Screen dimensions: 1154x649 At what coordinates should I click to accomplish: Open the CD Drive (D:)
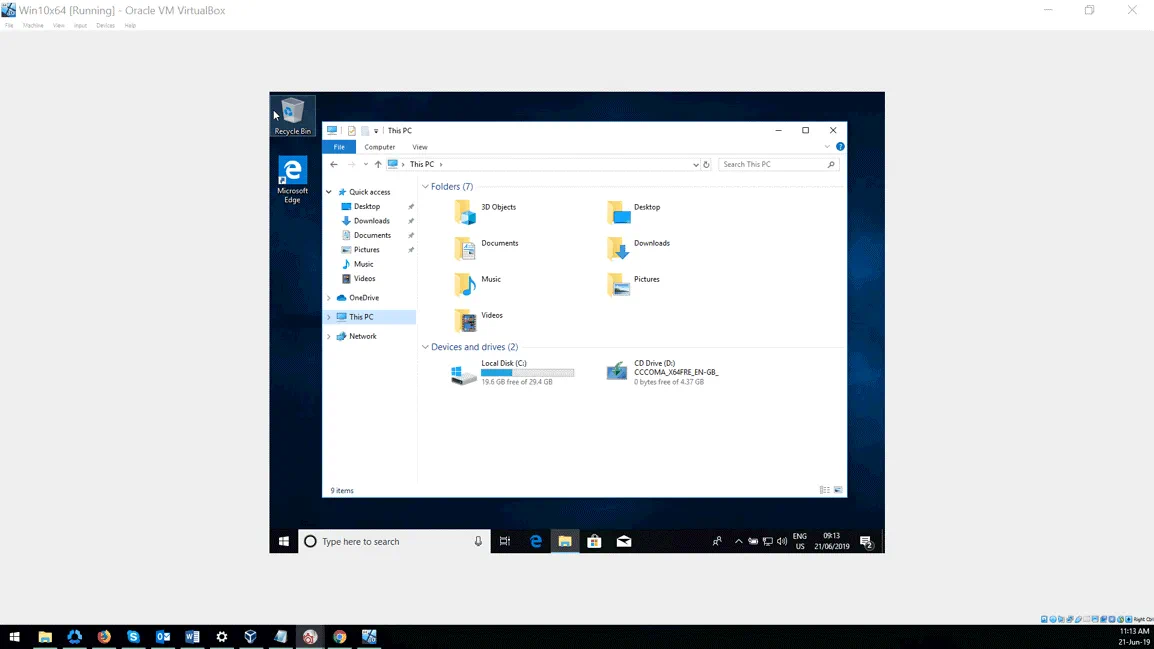point(617,372)
